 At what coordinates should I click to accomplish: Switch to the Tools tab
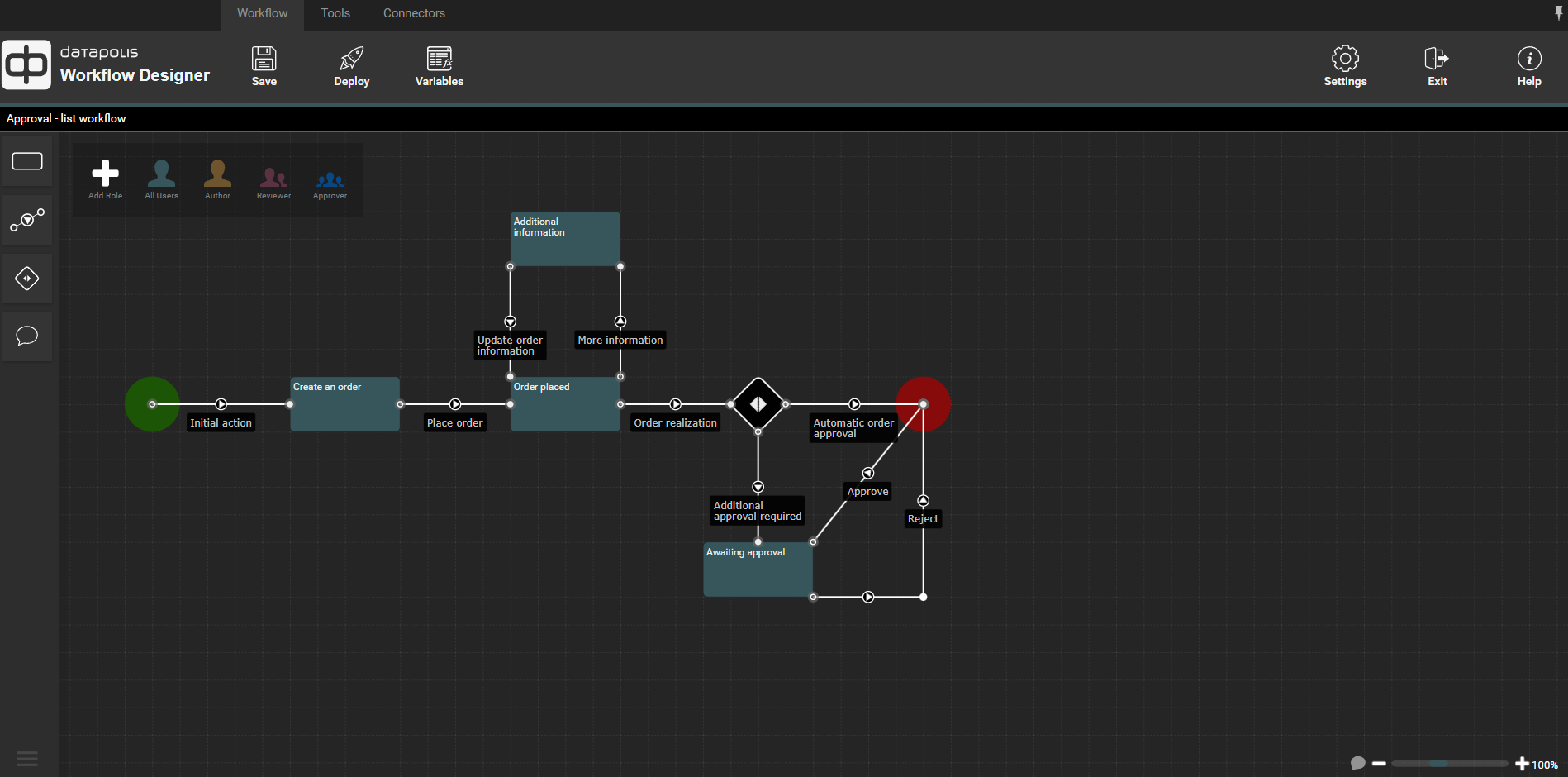pos(335,13)
